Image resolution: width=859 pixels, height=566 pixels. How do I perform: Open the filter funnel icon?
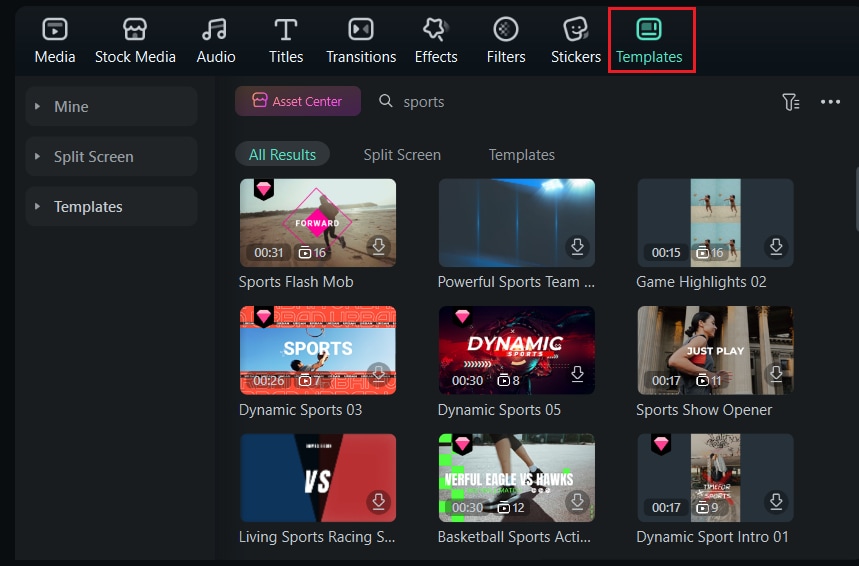pyautogui.click(x=791, y=102)
